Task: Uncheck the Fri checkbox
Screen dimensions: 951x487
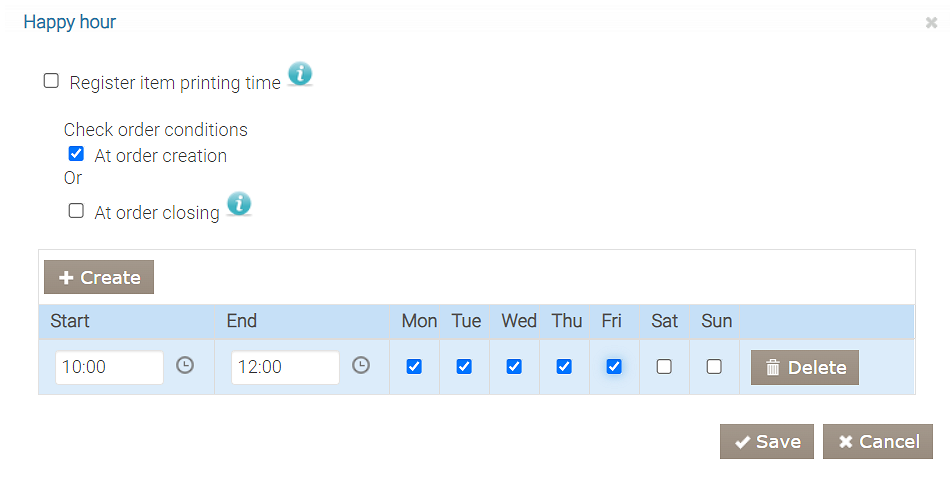Action: tap(614, 367)
